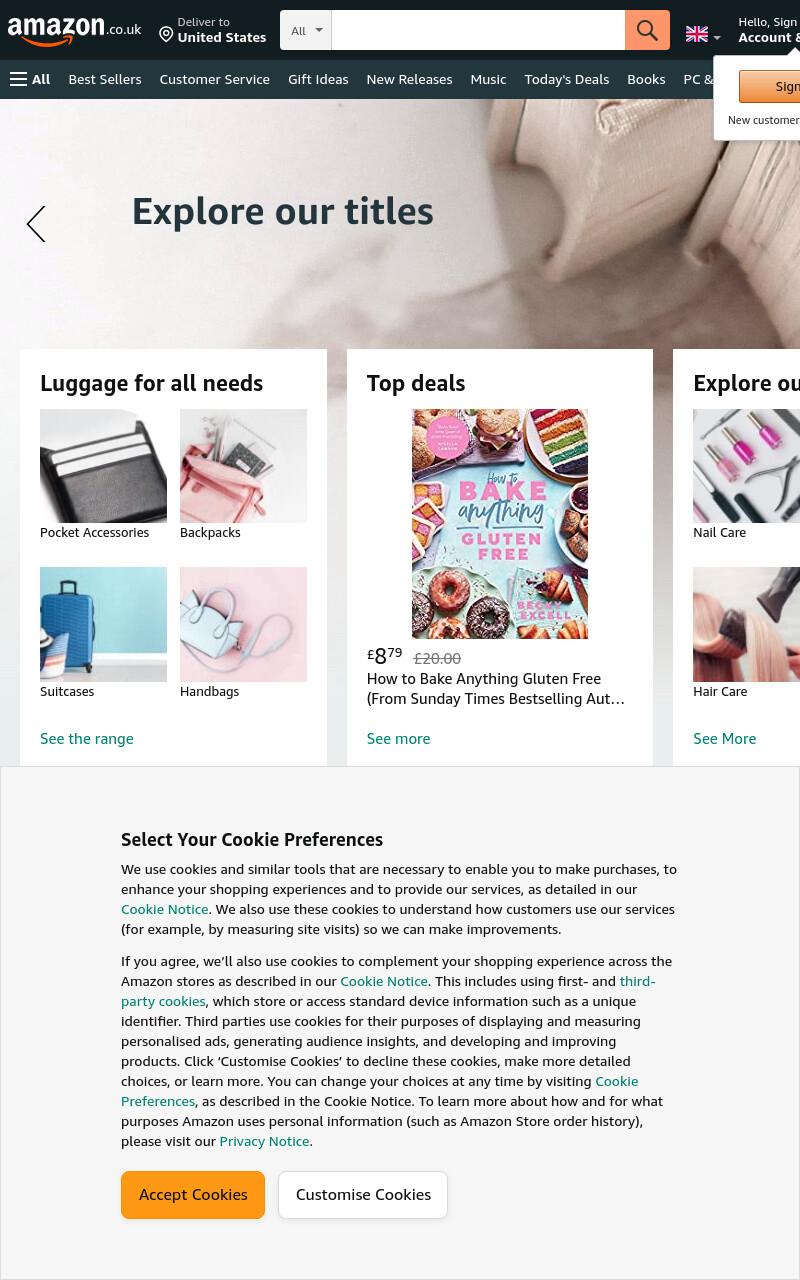The width and height of the screenshot is (800, 1280).
Task: Open How to Bake Anything book cover
Action: pos(500,524)
